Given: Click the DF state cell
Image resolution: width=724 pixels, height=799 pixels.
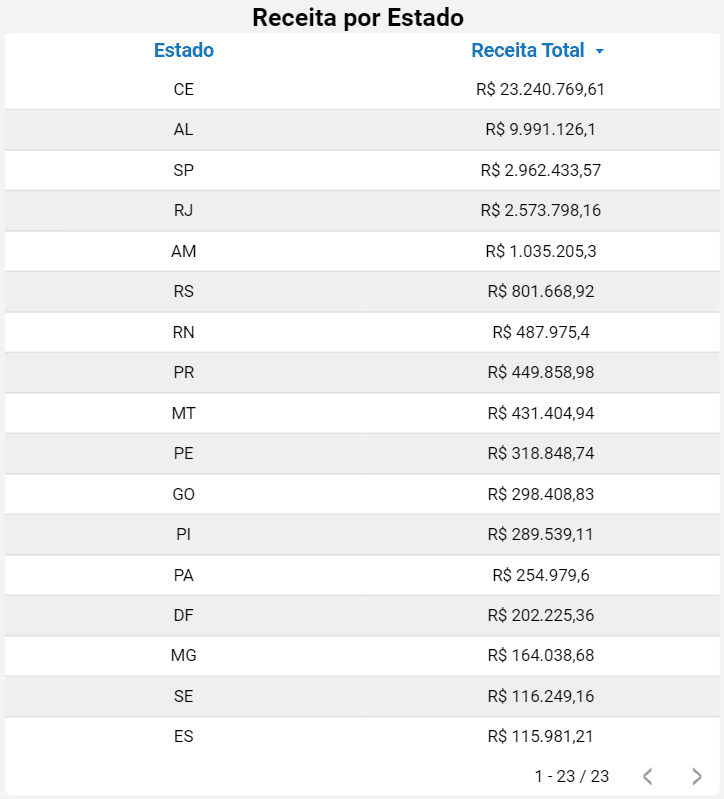Looking at the screenshot, I should (184, 615).
